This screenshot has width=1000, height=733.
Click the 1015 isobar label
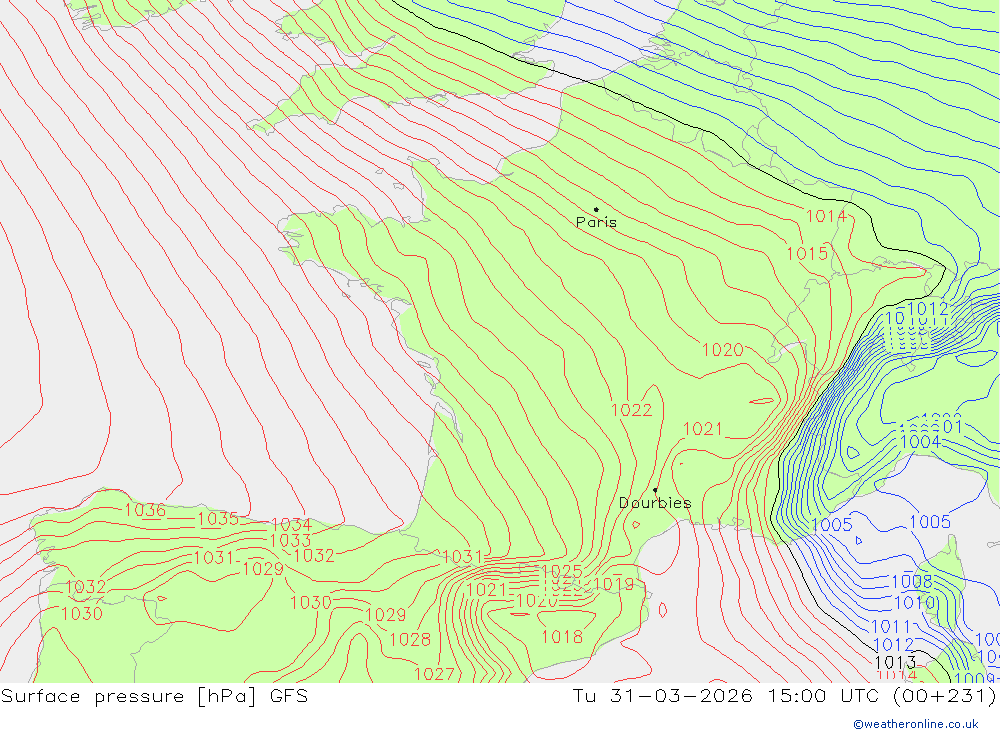point(807,254)
